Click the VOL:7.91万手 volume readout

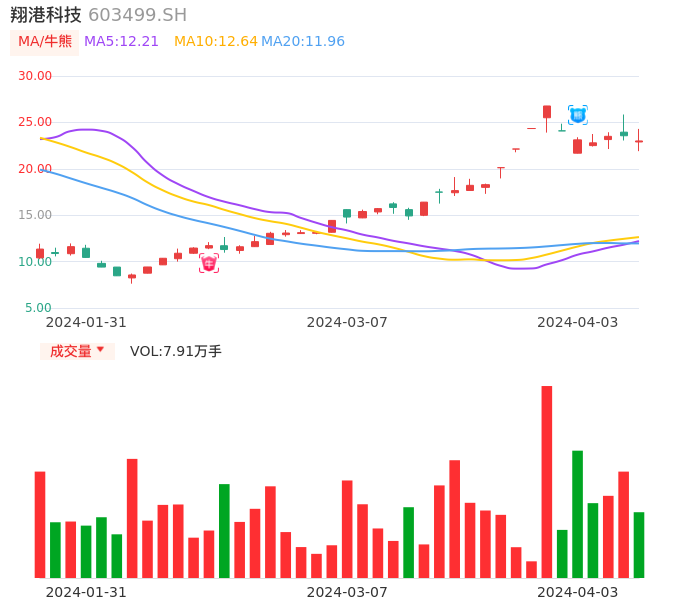[x=175, y=351]
